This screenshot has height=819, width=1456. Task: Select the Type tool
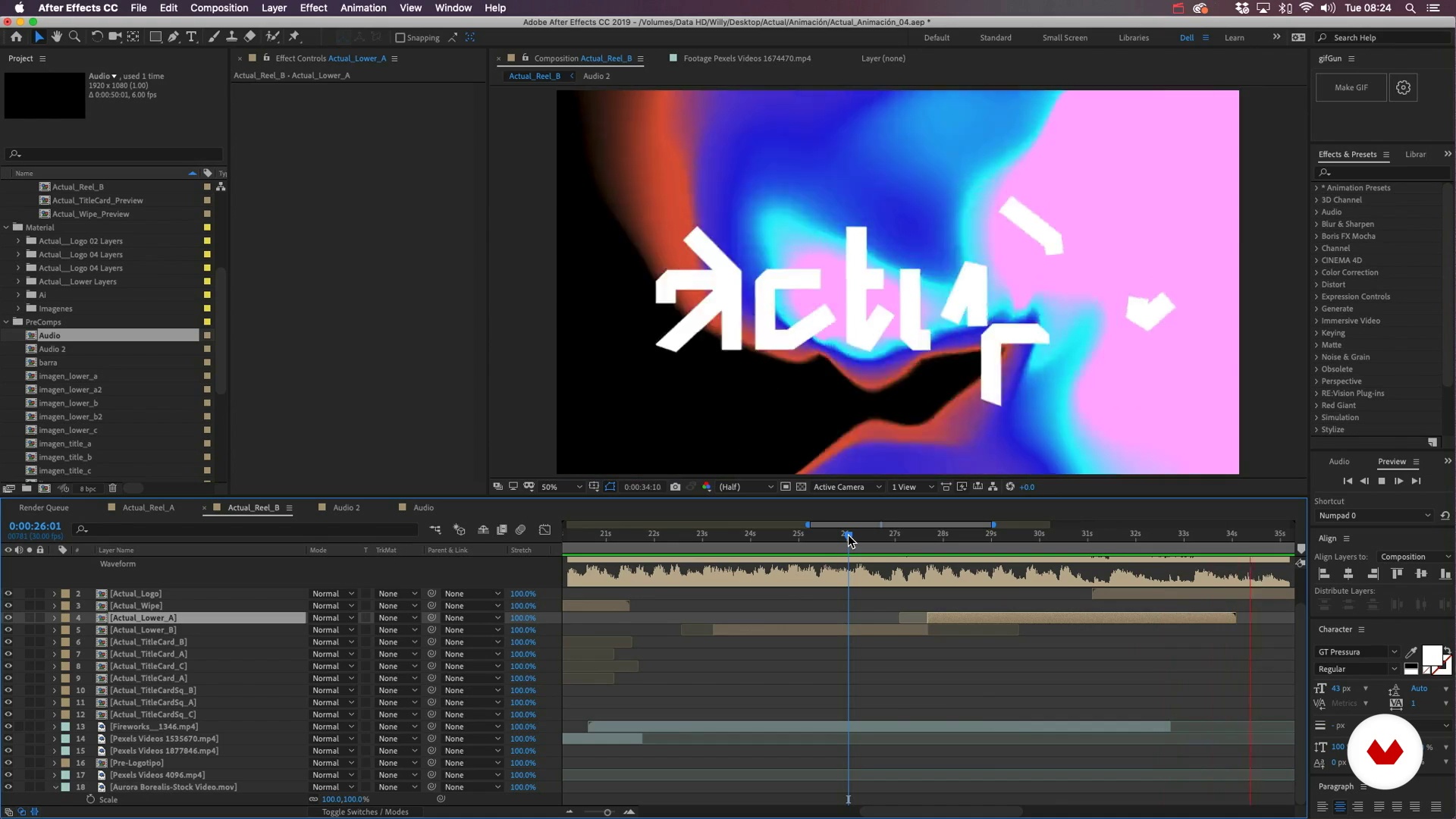[x=191, y=36]
